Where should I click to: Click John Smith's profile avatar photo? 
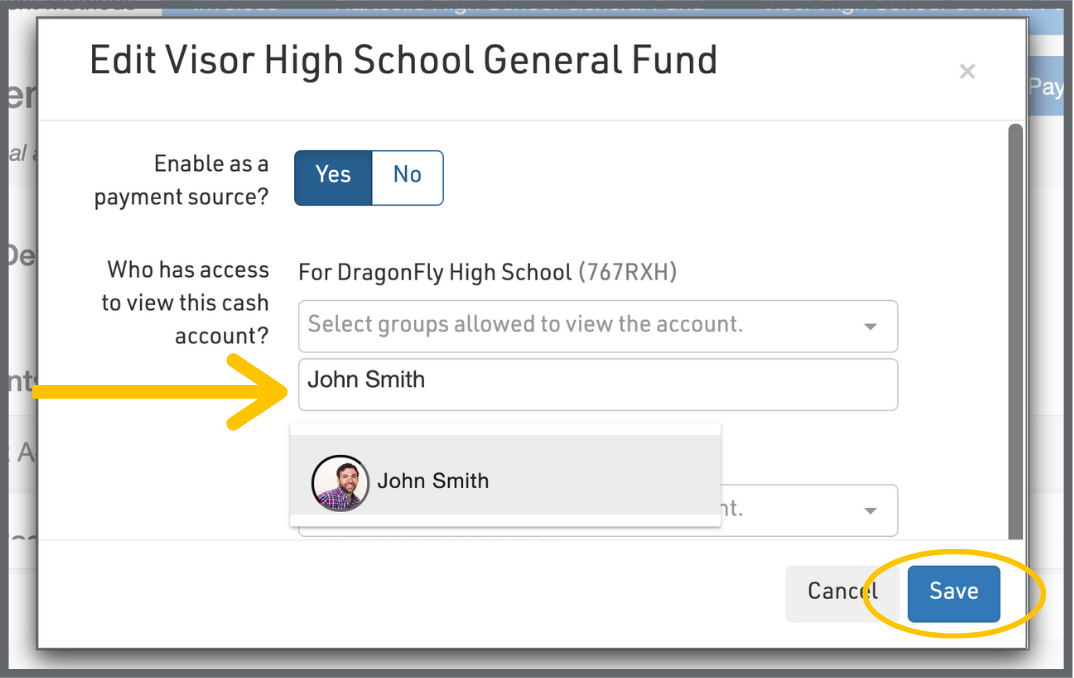[340, 483]
